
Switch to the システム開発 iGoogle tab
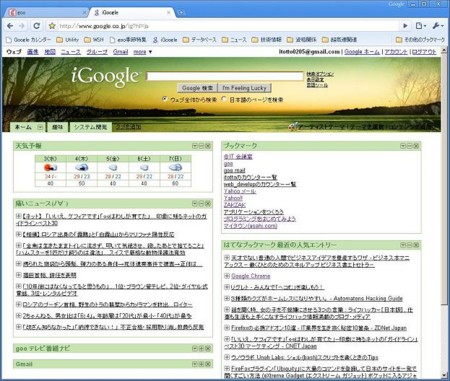pyautogui.click(x=90, y=127)
